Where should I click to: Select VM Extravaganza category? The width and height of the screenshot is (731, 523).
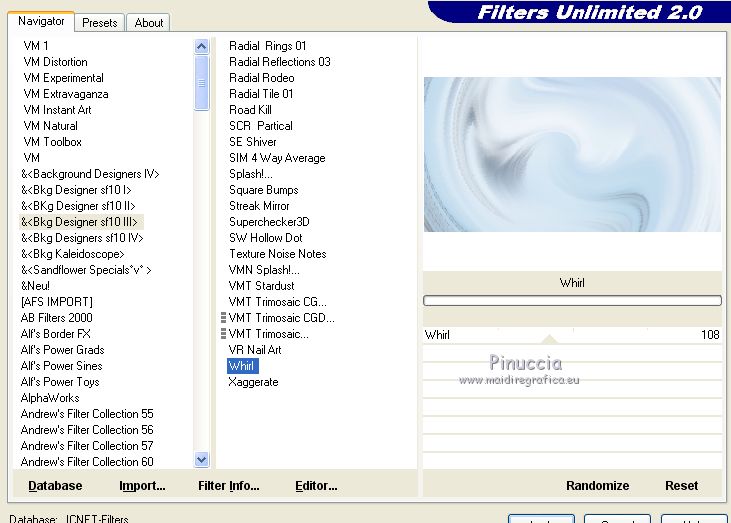point(66,94)
